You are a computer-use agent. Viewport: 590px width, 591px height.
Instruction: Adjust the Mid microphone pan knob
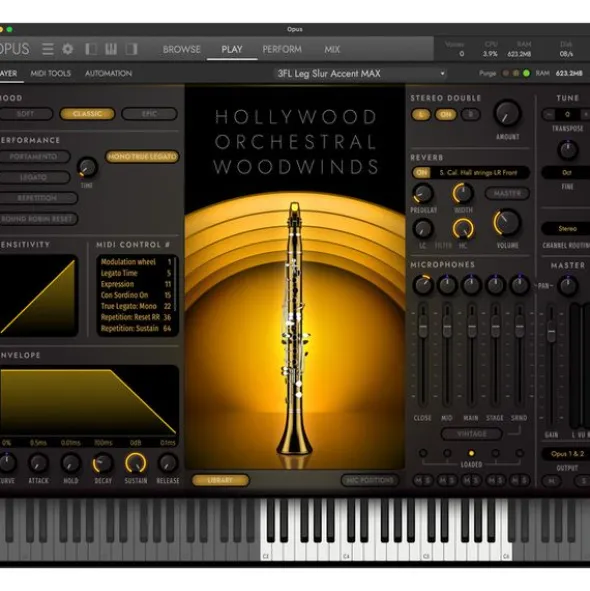coord(447,285)
